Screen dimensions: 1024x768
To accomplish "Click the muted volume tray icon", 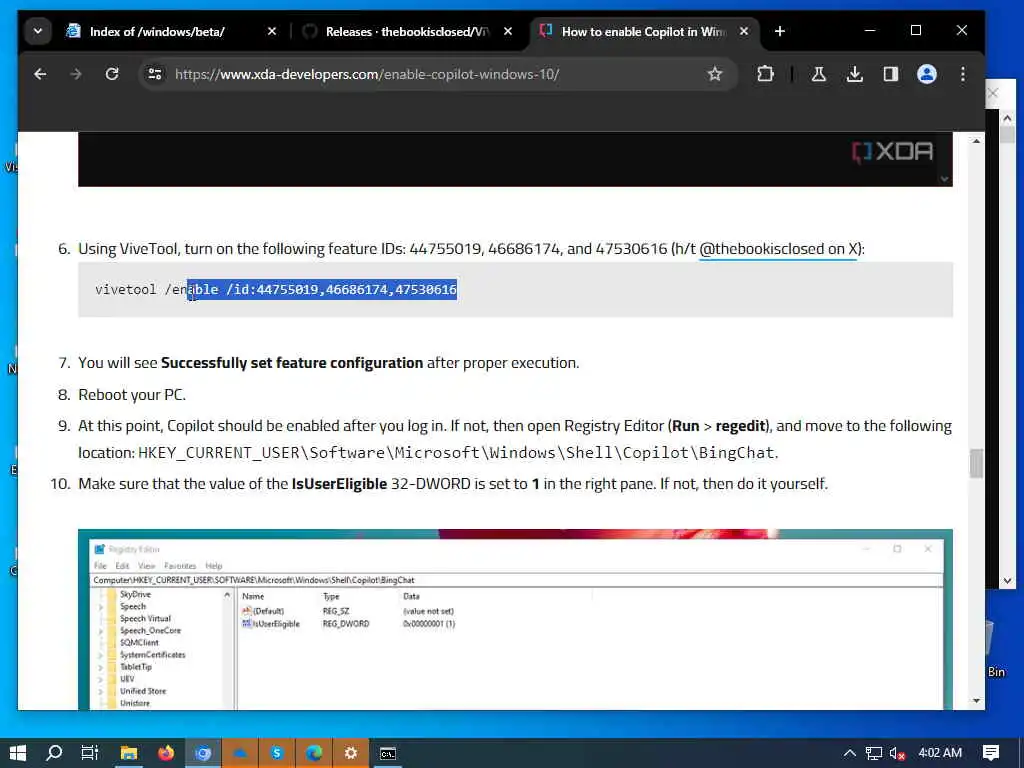I will click(897, 753).
